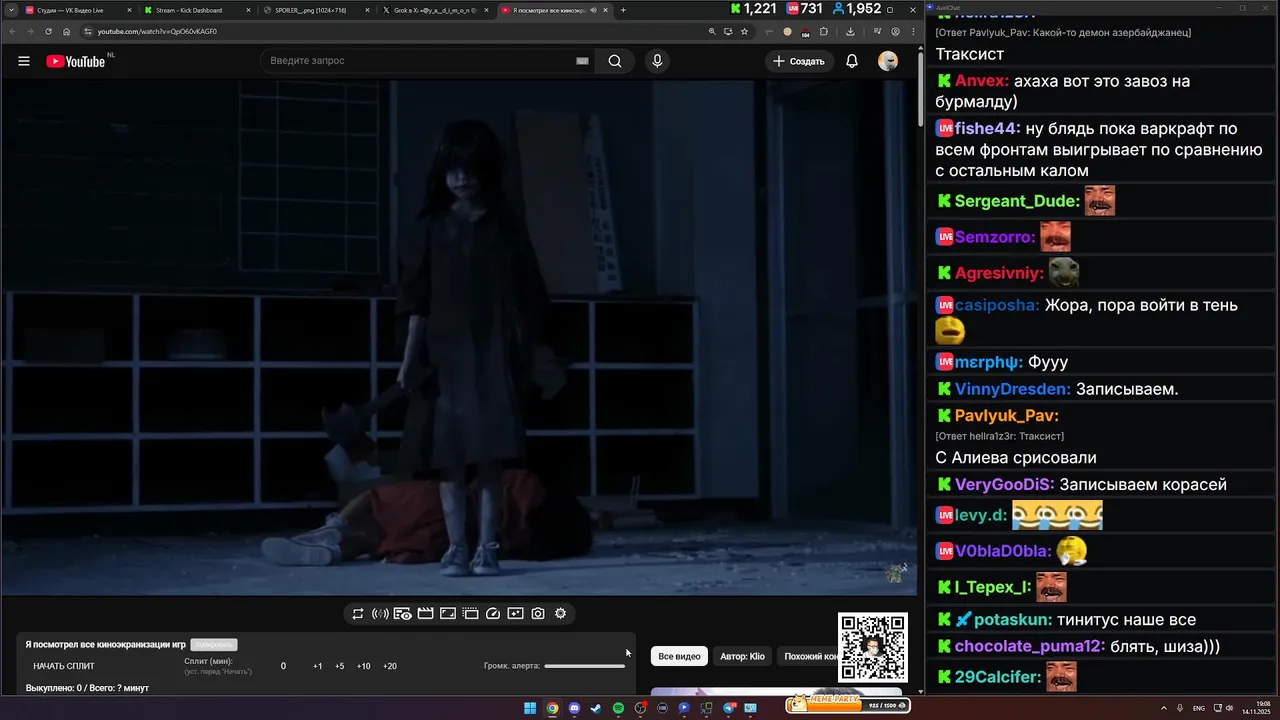Open the YouTube hamburger guide menu
Viewport: 1280px width, 720px height.
coord(24,61)
